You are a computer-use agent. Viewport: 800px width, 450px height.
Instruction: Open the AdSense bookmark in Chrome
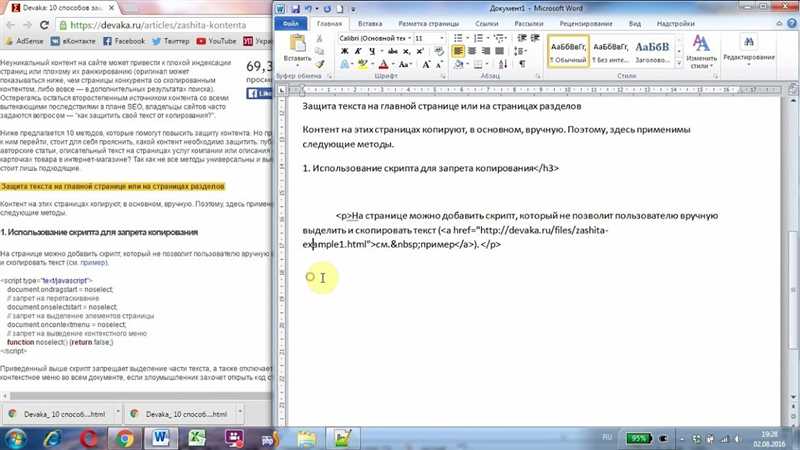tap(24, 41)
